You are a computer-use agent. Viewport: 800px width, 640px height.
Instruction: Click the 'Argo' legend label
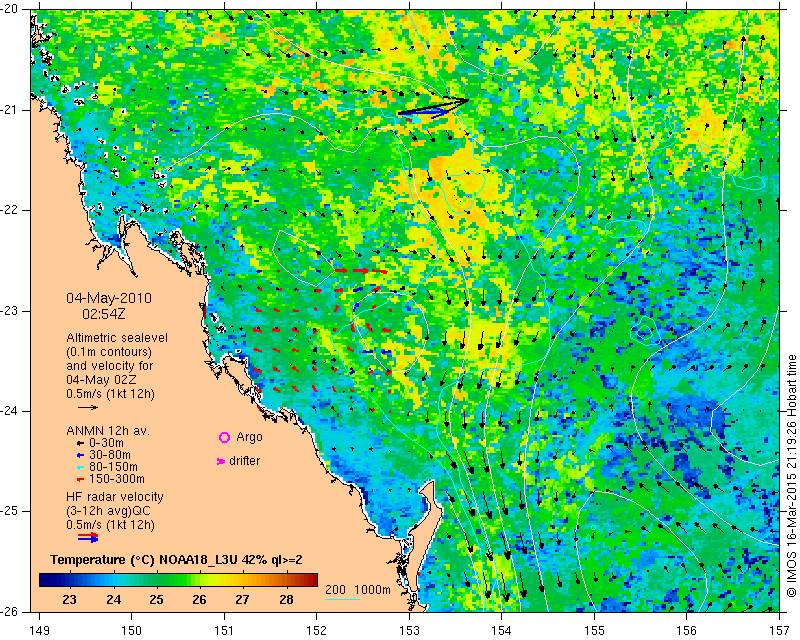[x=249, y=437]
